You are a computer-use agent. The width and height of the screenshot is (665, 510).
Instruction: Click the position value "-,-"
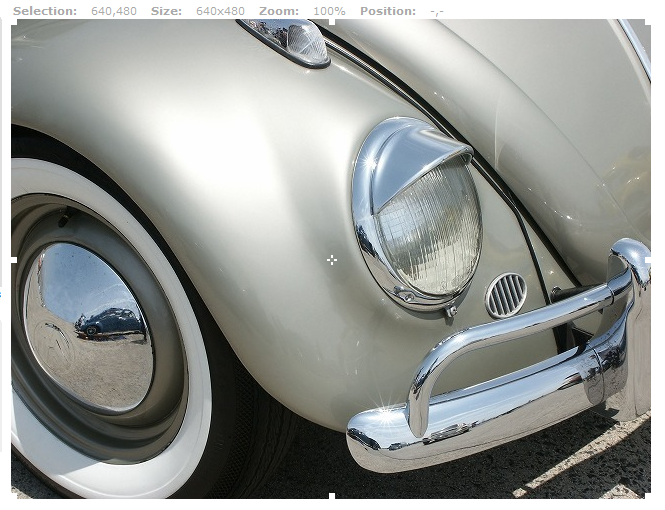[x=437, y=12]
